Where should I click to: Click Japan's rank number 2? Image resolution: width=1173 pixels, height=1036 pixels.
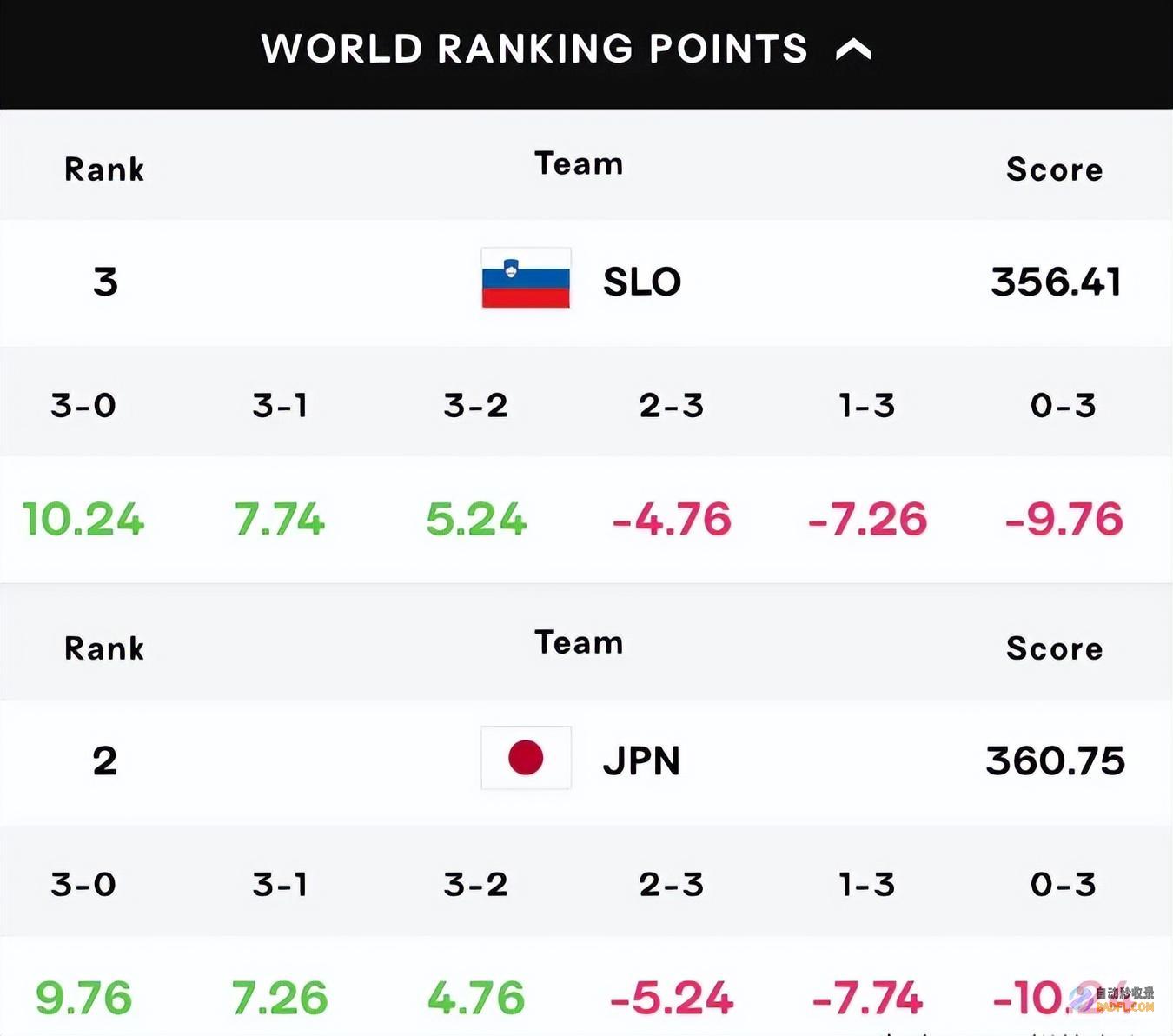tap(105, 760)
